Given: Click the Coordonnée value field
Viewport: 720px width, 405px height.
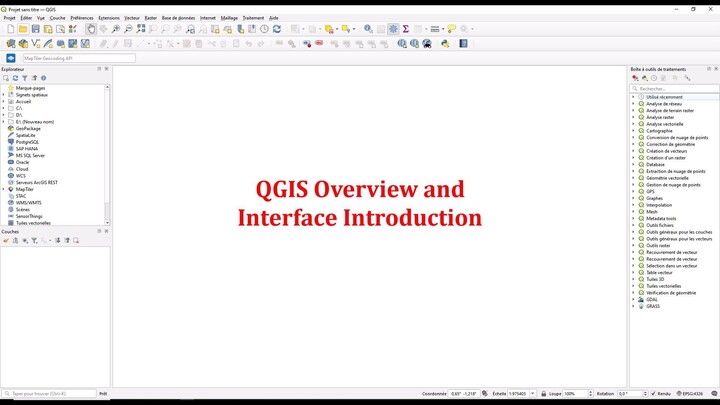Looking at the screenshot, I should point(464,394).
